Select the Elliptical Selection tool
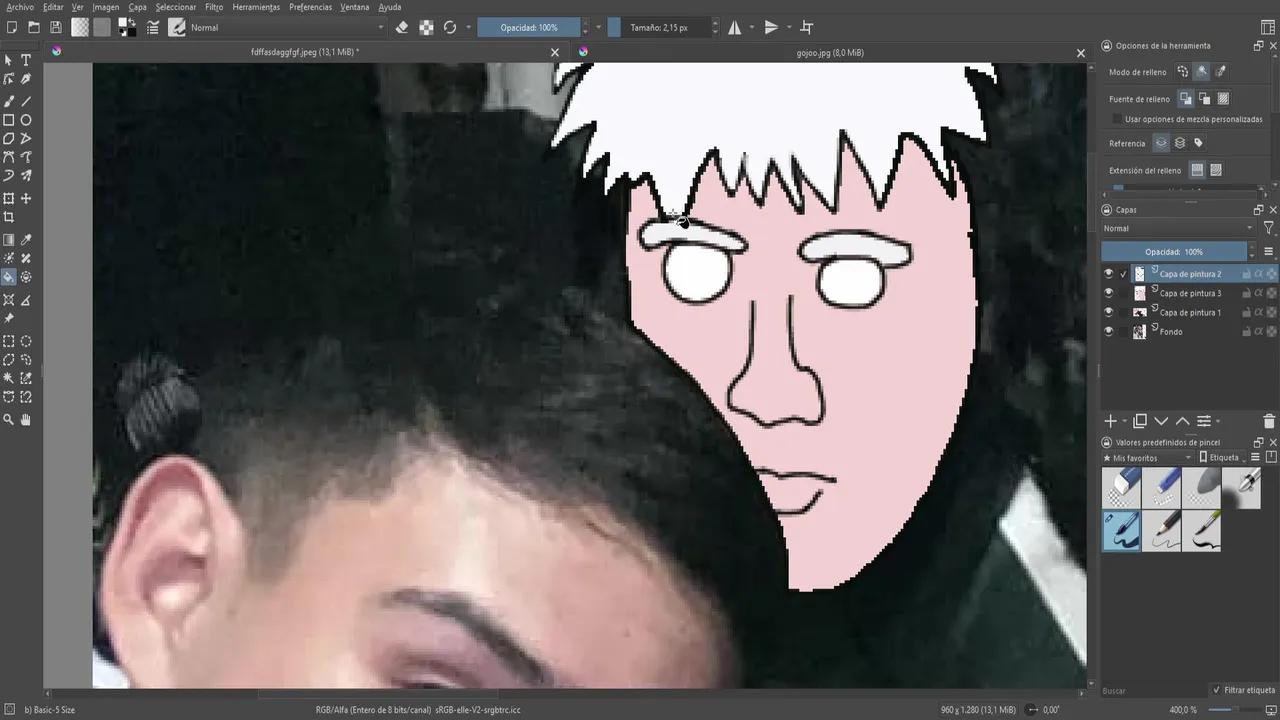Screen dimensions: 1280x720 click(x=26, y=341)
